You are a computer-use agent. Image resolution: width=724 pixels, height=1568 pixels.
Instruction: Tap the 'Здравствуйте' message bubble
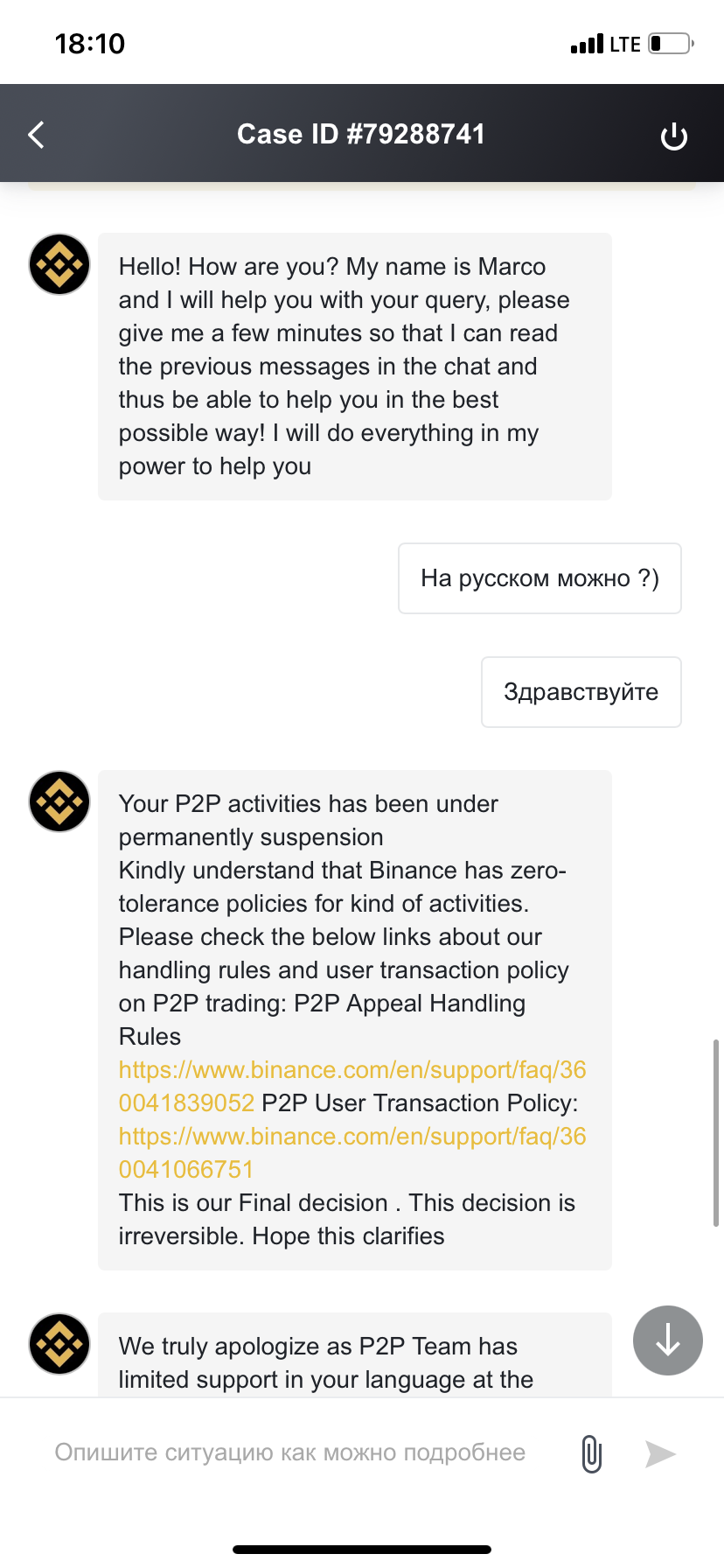point(581,692)
